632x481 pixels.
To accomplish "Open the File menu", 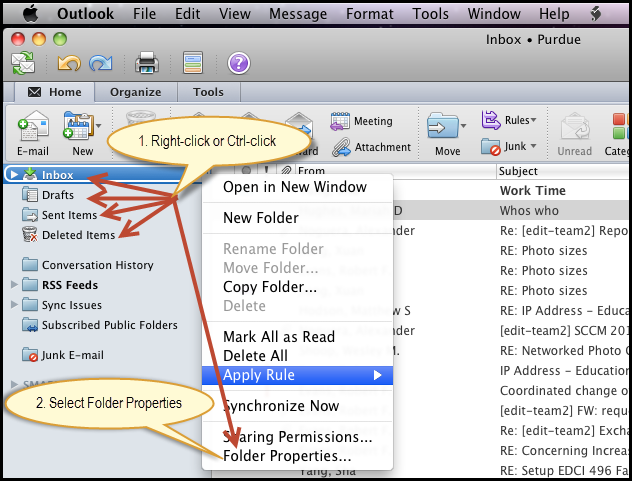I will point(144,14).
